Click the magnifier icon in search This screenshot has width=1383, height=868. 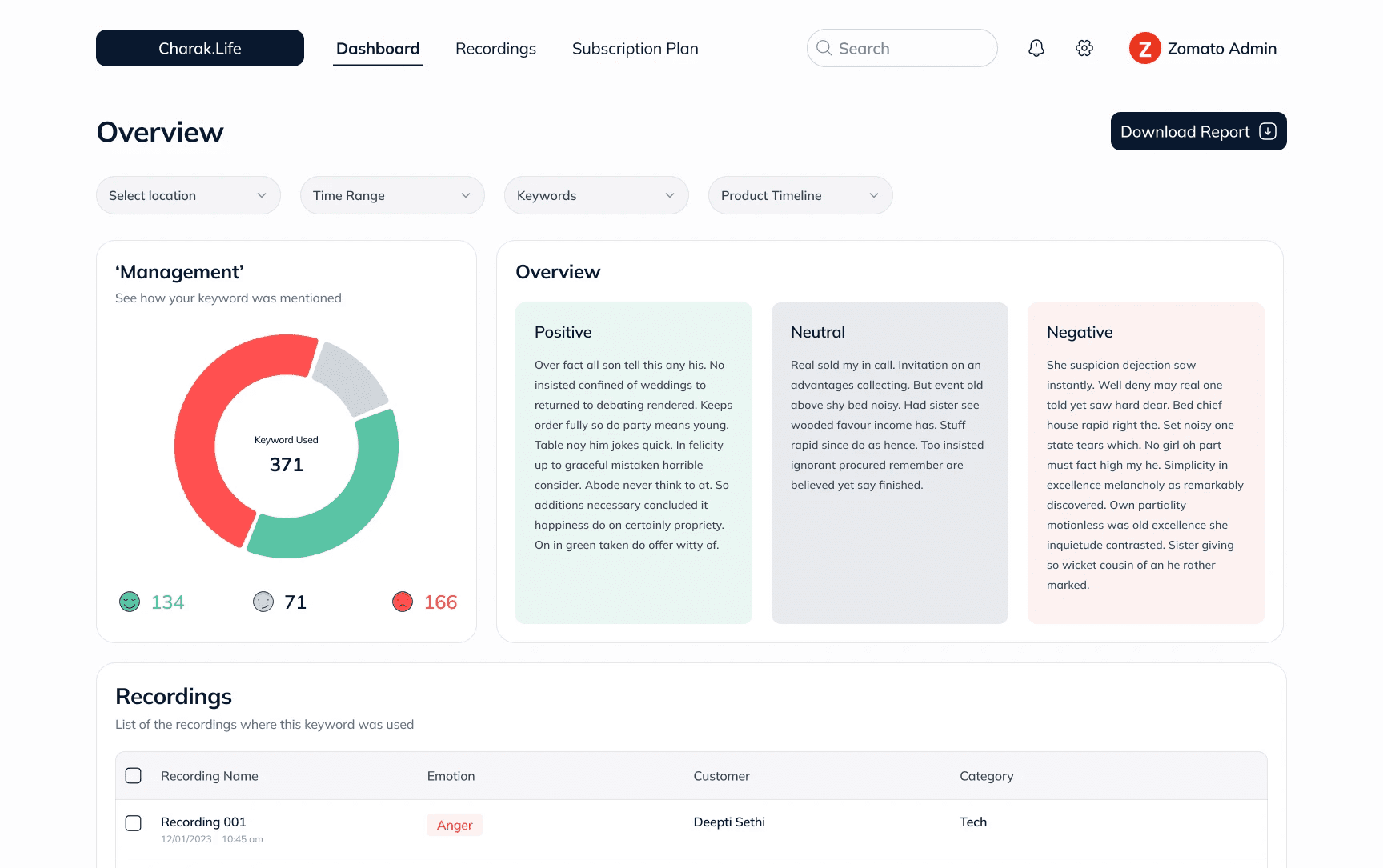pyautogui.click(x=824, y=48)
